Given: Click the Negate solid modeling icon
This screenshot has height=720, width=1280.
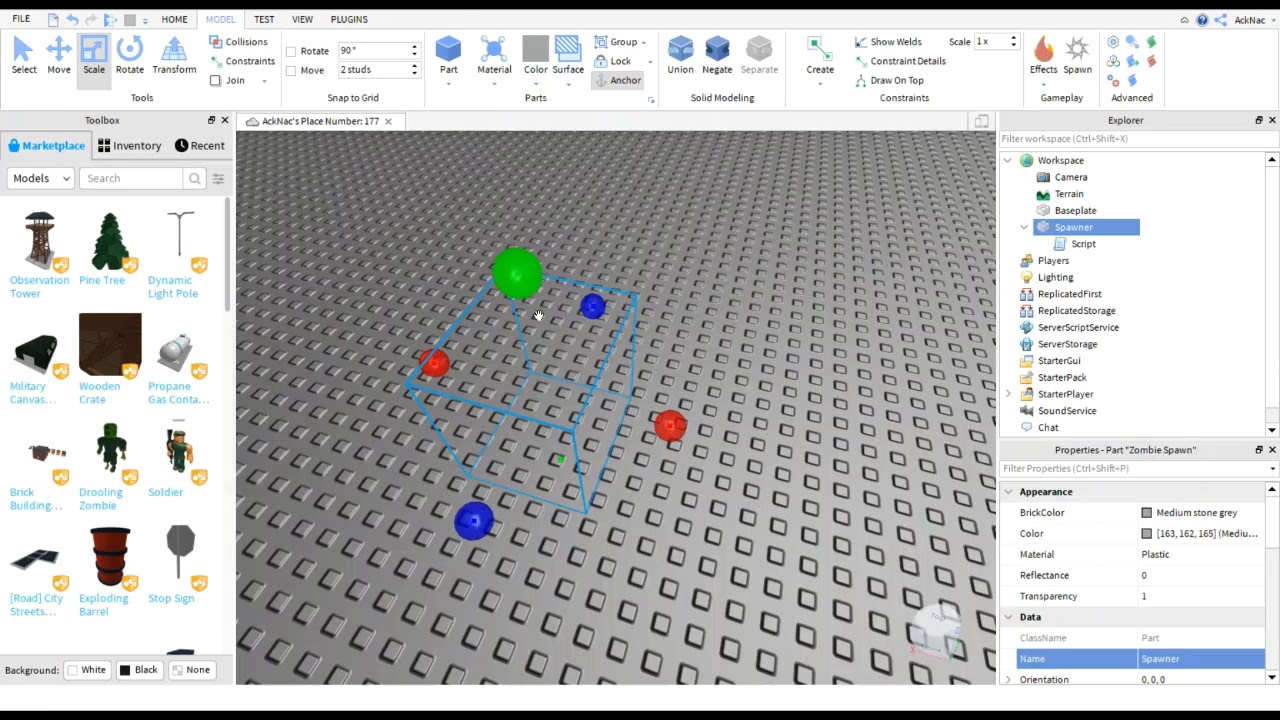Looking at the screenshot, I should (717, 56).
